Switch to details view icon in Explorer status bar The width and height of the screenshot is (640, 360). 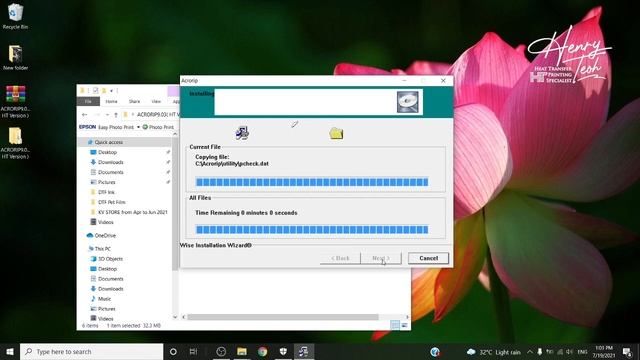coord(395,325)
